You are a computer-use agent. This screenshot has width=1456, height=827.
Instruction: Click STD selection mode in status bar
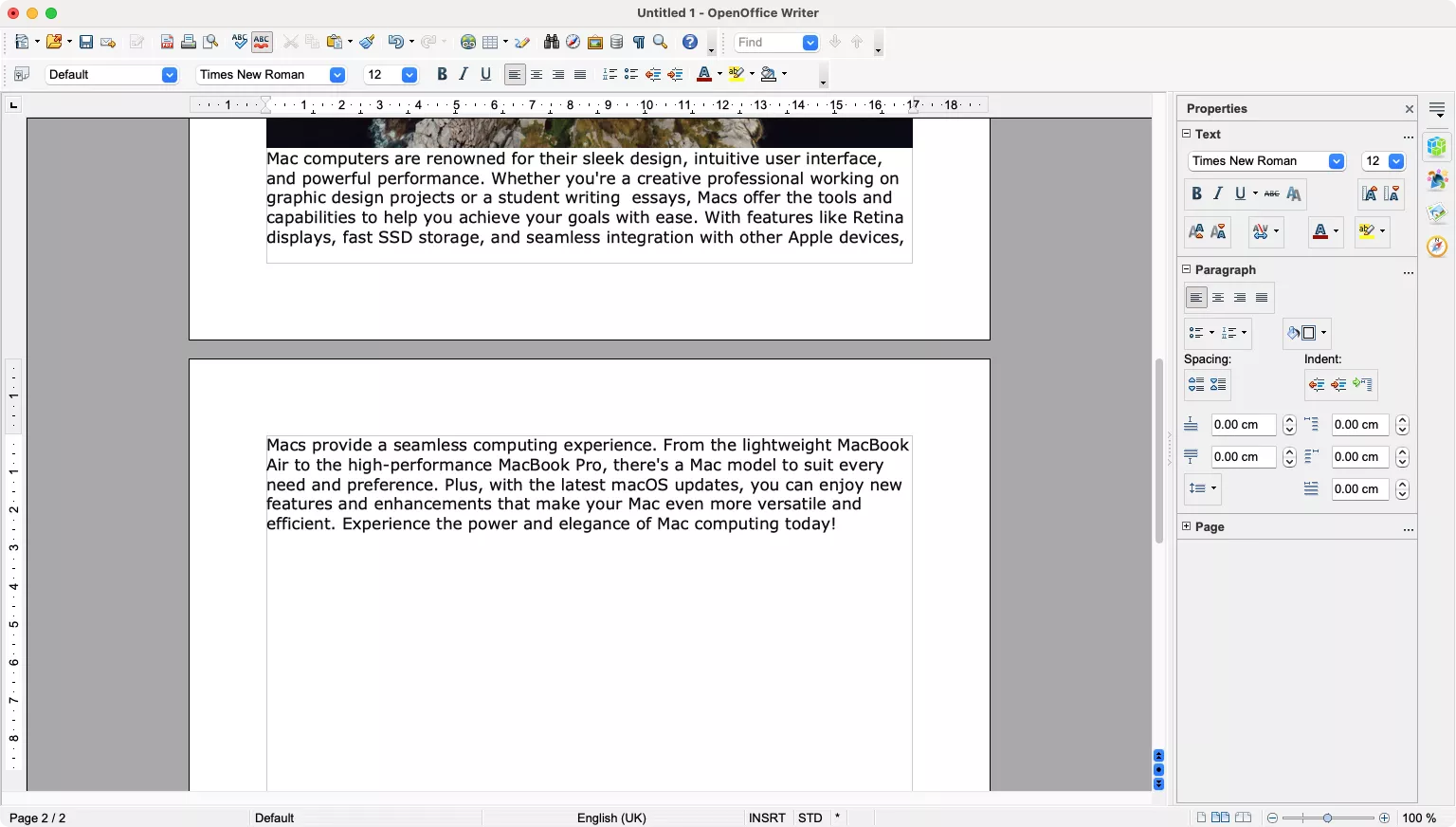[x=810, y=818]
